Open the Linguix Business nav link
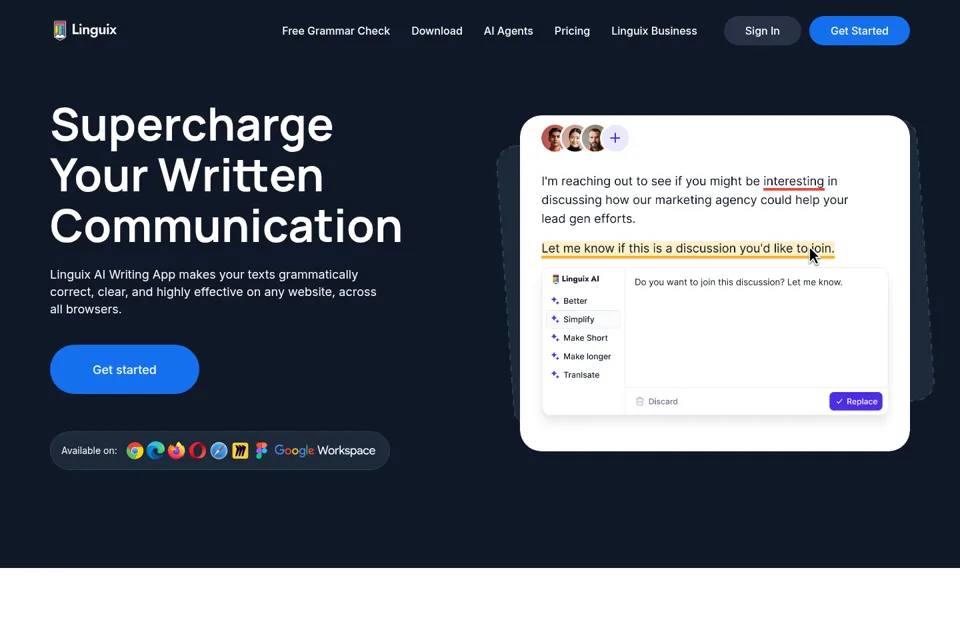Viewport: 960px width, 640px height. [x=654, y=31]
